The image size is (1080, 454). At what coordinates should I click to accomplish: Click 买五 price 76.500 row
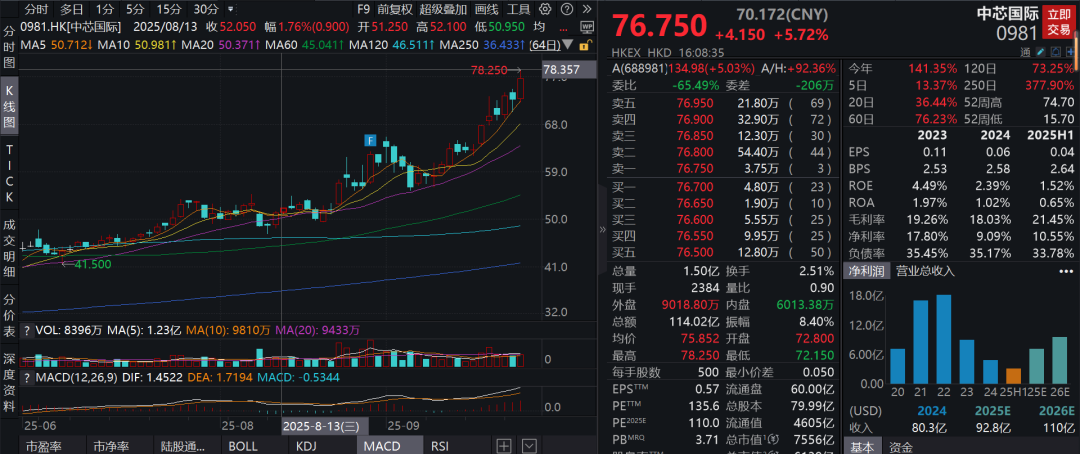[x=721, y=251]
